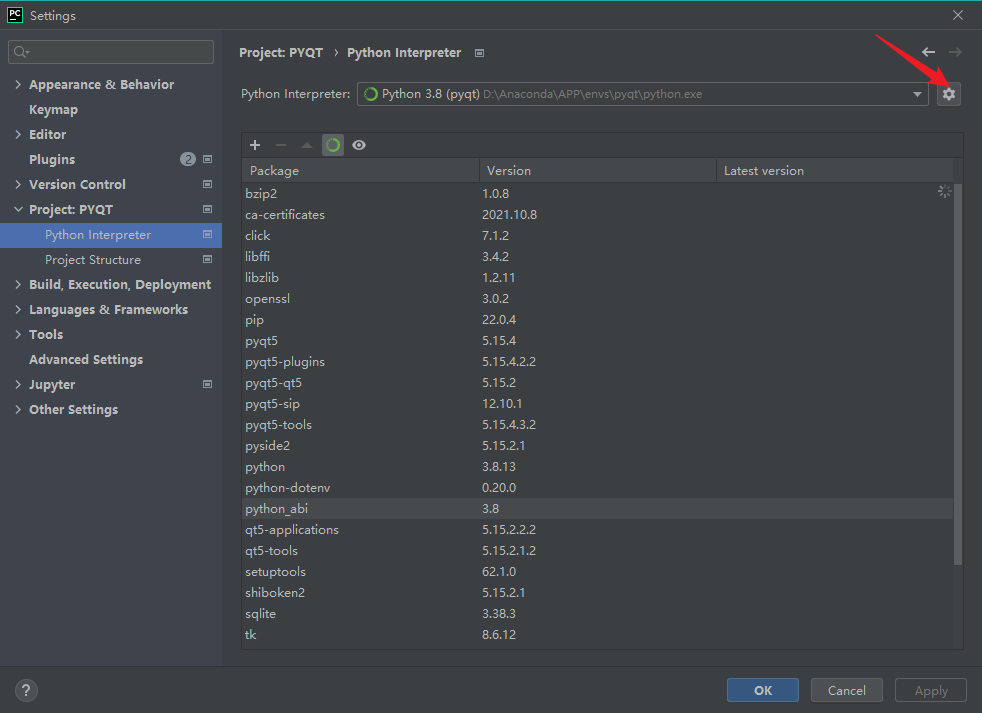This screenshot has height=713, width=982.
Task: Select the tk package row
Action: click(x=597, y=635)
